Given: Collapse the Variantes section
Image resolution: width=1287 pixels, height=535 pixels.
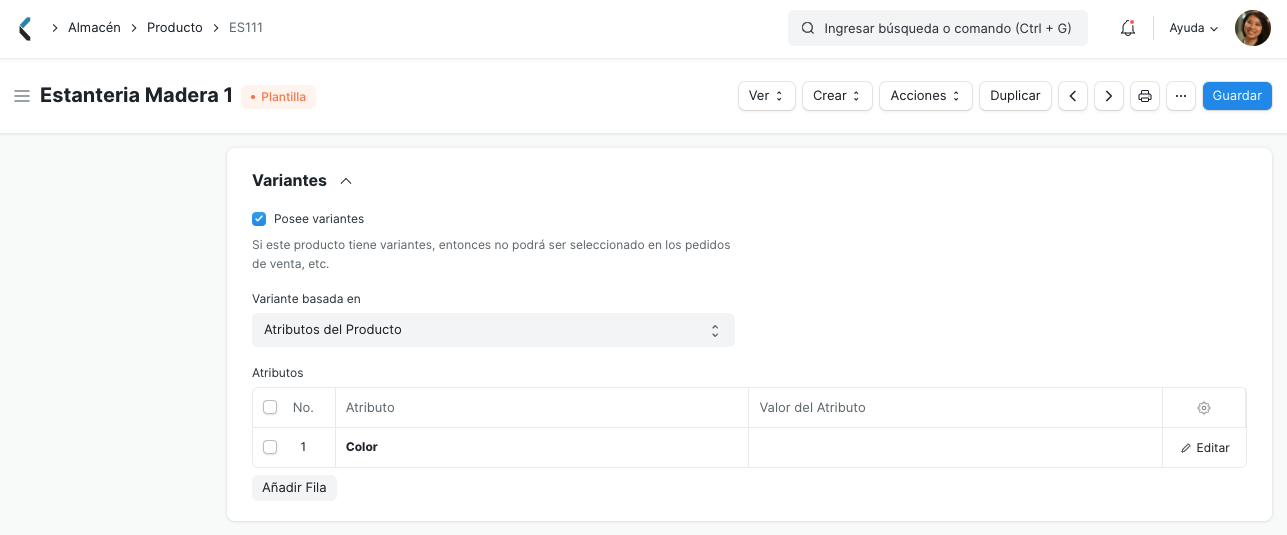Looking at the screenshot, I should pos(346,181).
